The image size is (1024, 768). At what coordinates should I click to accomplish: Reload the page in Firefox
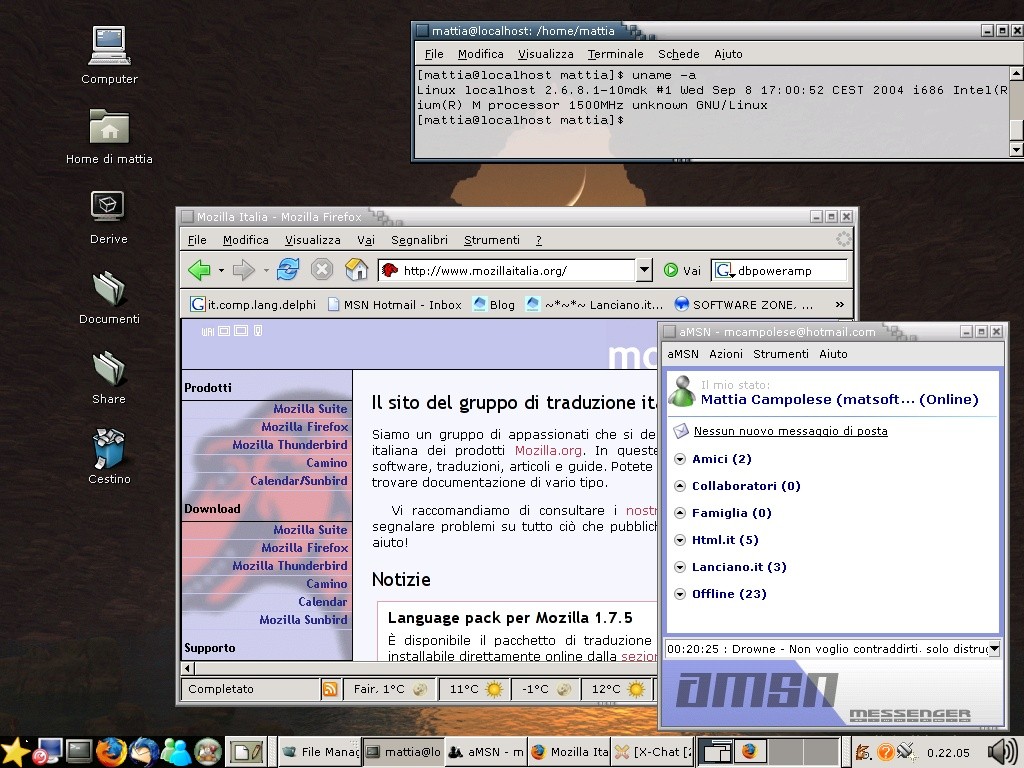coord(287,270)
